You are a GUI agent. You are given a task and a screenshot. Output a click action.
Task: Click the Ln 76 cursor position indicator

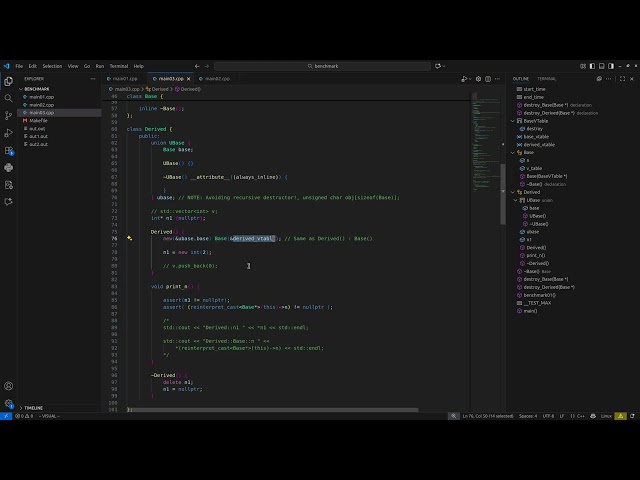(x=488, y=416)
